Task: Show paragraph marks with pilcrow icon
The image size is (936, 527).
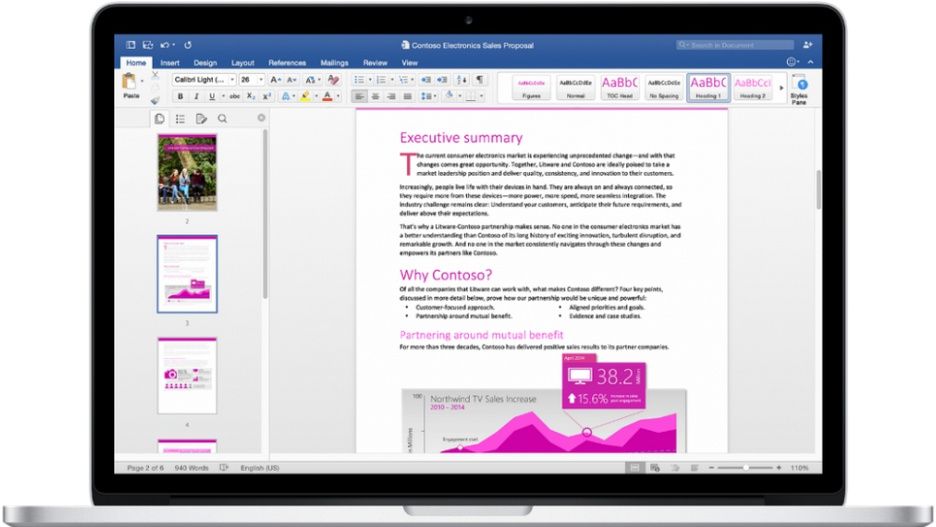Action: click(x=479, y=79)
